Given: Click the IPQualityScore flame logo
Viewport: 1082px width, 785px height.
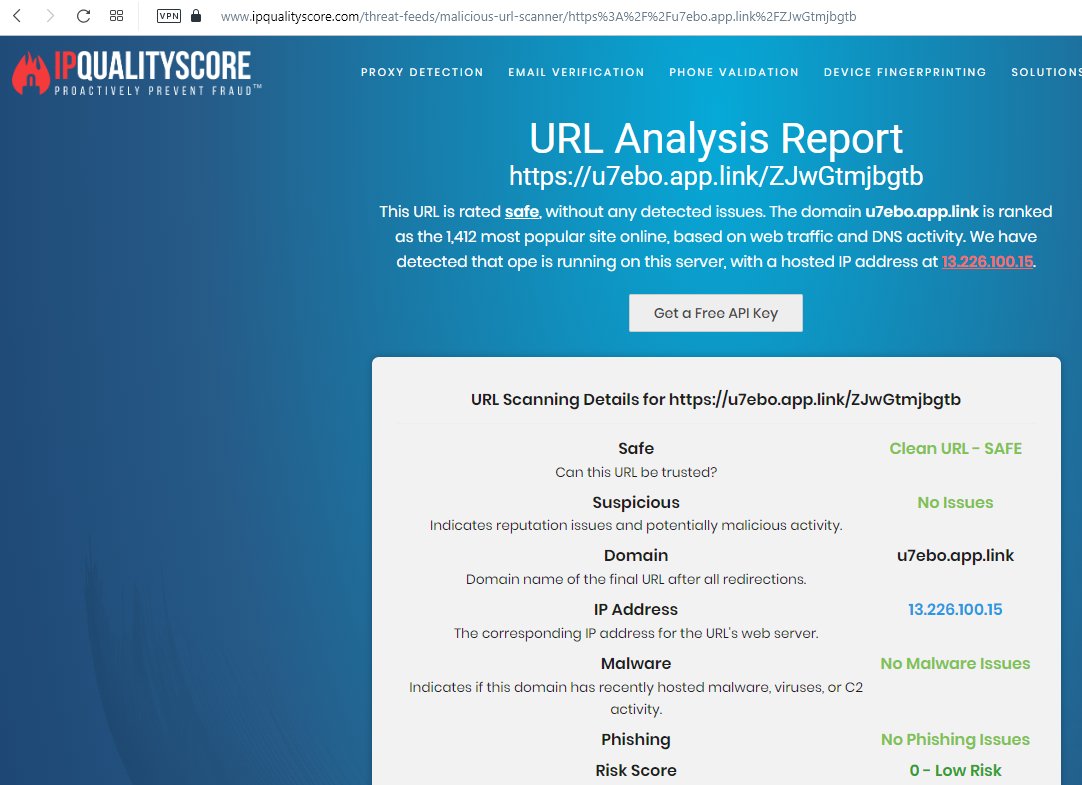Looking at the screenshot, I should 30,73.
